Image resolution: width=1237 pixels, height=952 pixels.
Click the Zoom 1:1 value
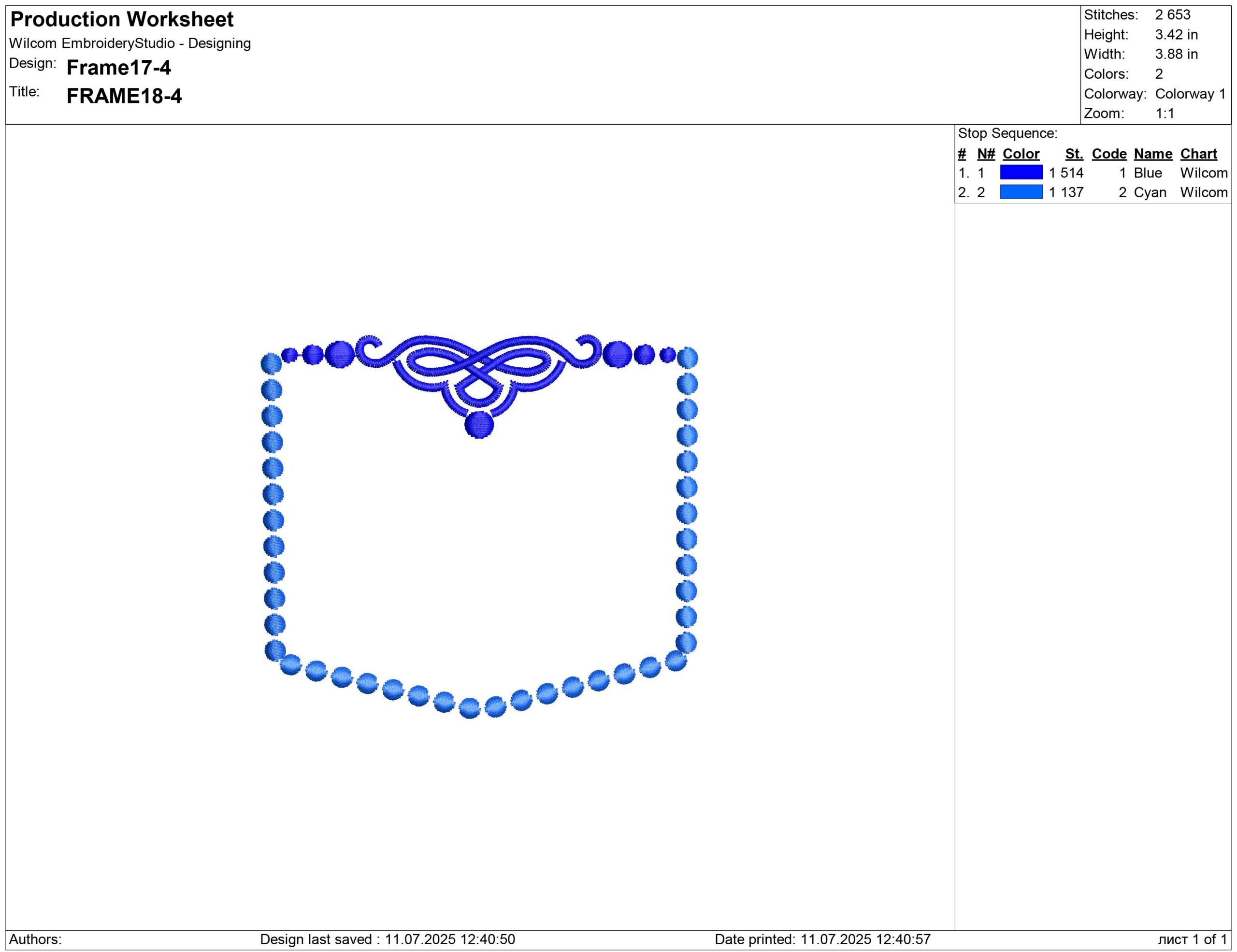click(x=1165, y=113)
